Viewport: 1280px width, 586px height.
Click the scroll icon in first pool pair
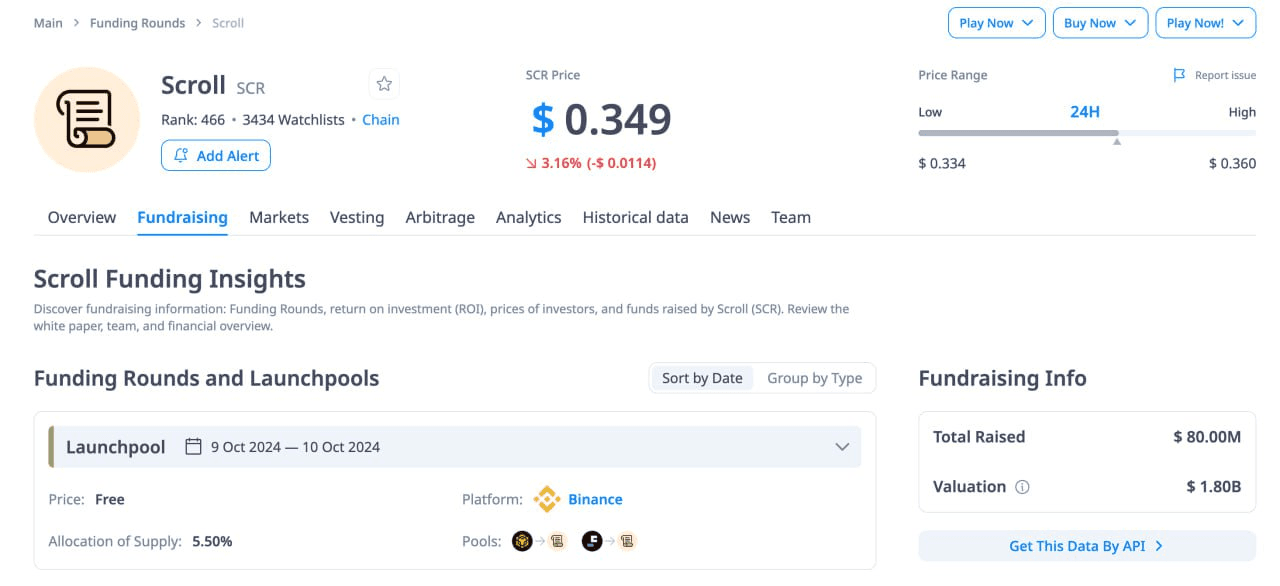tap(557, 541)
